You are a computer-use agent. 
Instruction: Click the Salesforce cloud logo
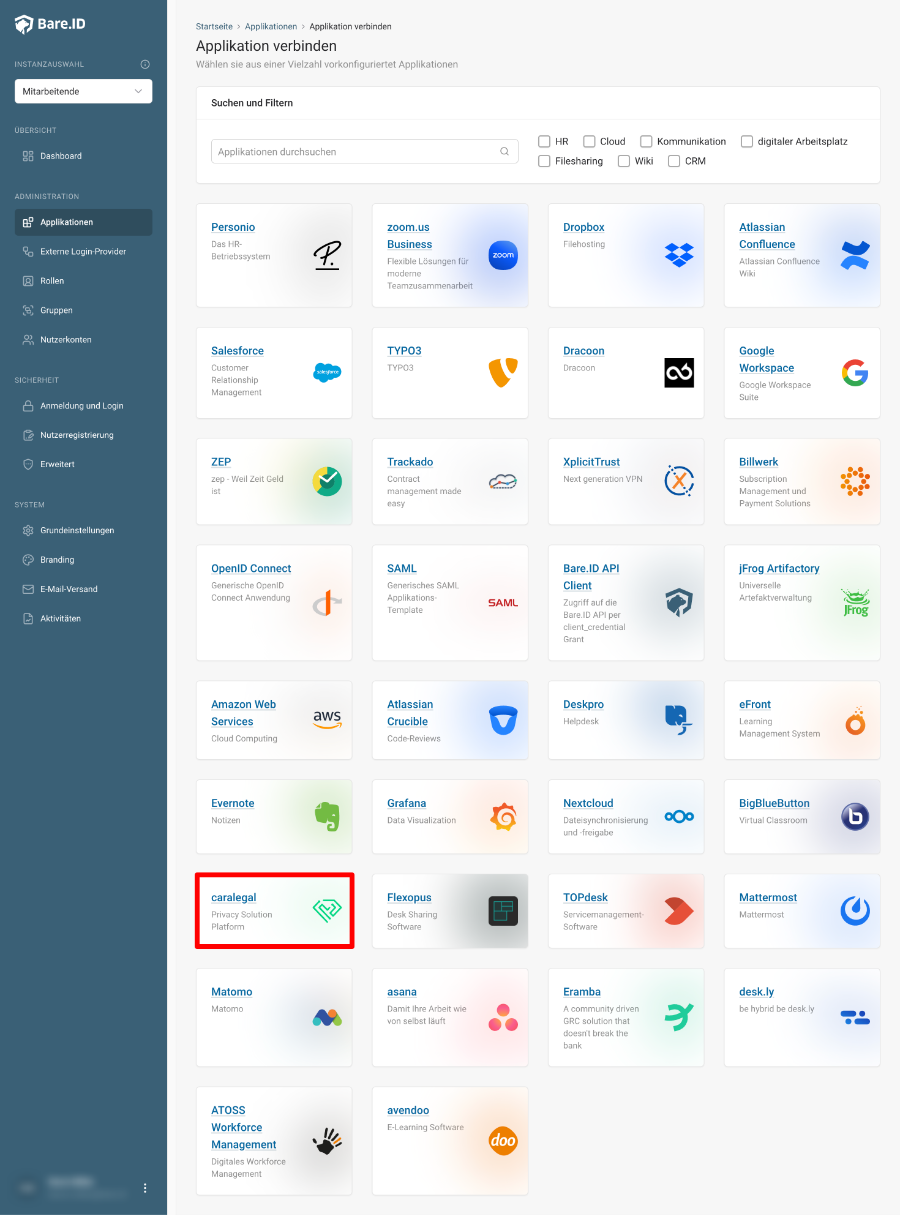point(327,372)
